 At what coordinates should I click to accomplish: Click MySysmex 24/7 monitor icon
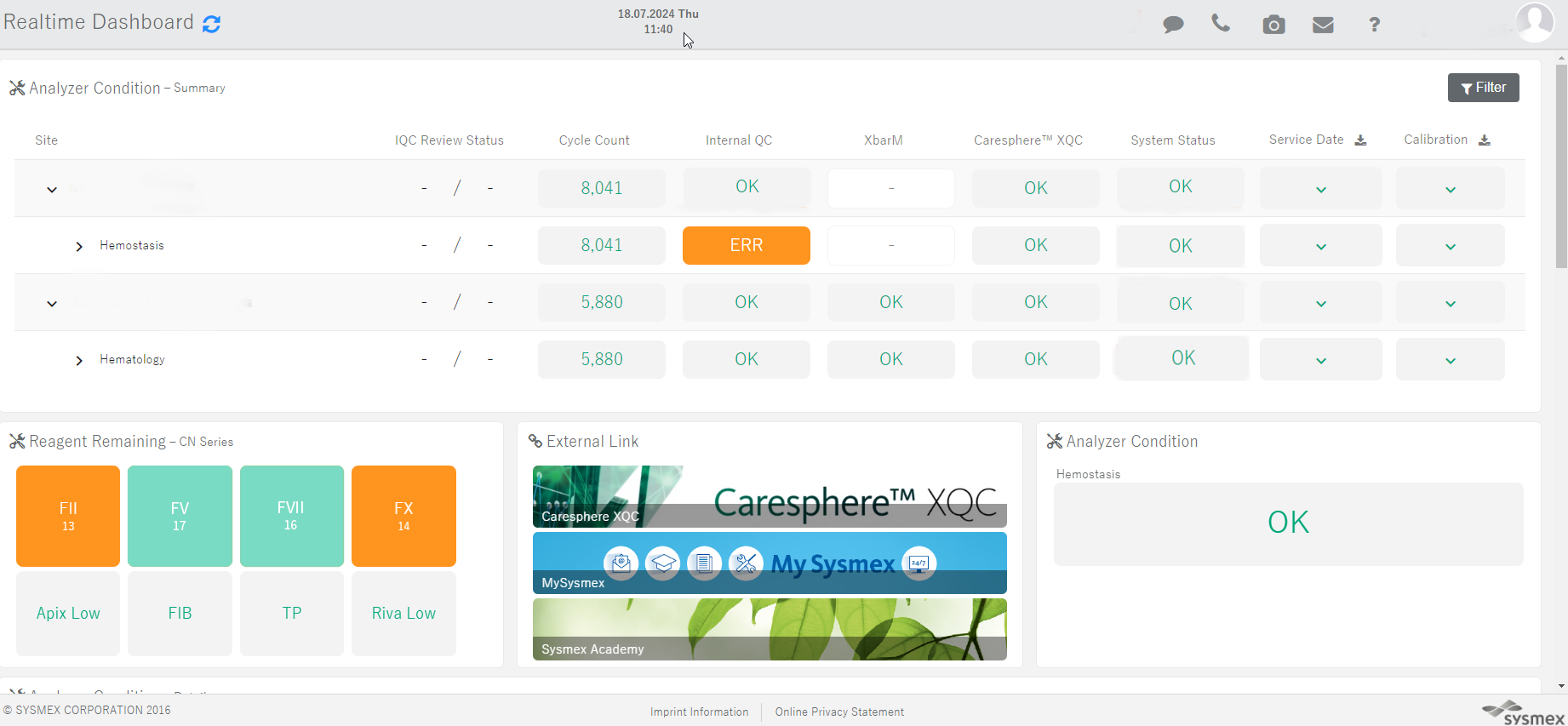coord(918,563)
